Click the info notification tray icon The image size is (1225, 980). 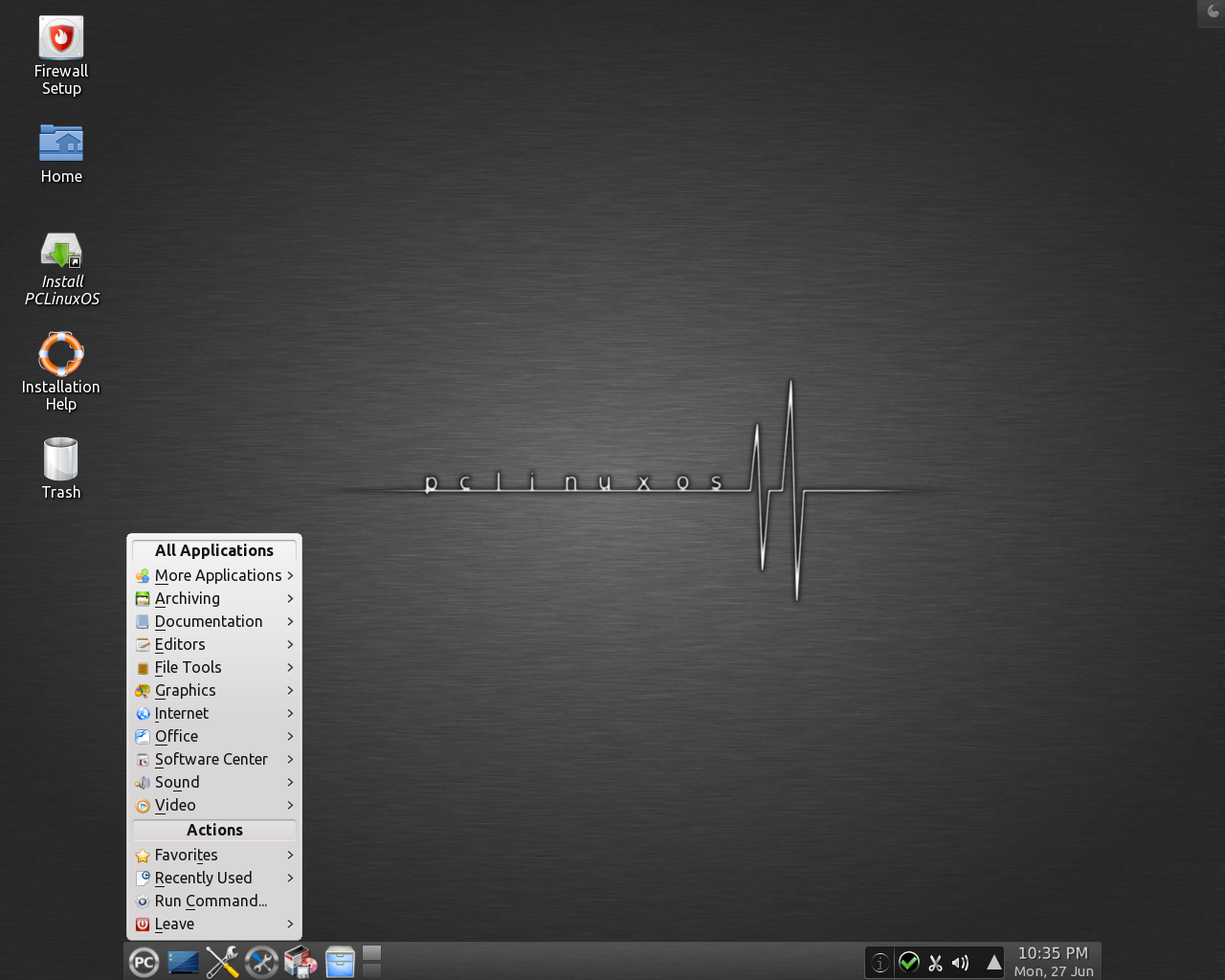[x=880, y=963]
